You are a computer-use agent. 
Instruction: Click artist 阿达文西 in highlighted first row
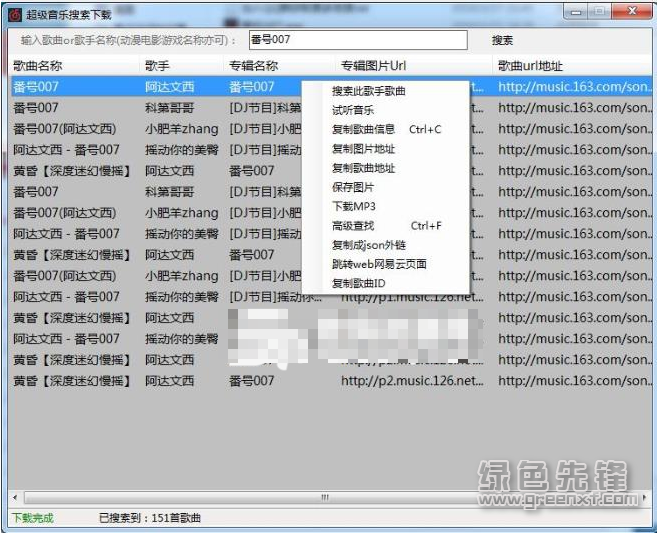pos(169,87)
